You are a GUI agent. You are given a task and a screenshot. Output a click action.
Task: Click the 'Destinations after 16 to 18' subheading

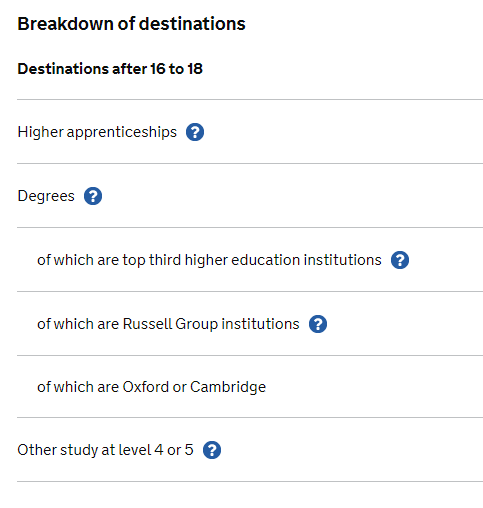(110, 69)
